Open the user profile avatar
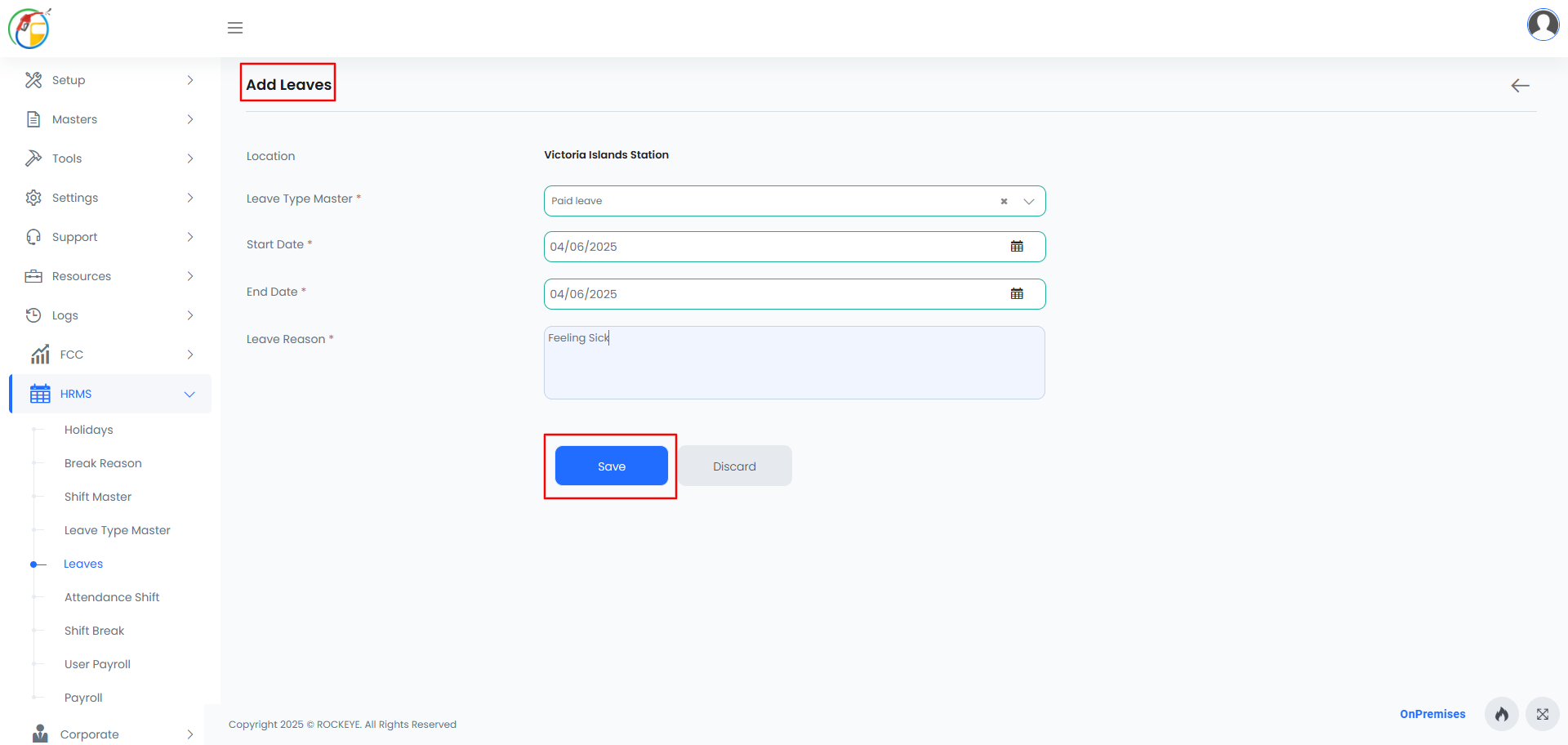This screenshot has width=1568, height=745. point(1543,25)
